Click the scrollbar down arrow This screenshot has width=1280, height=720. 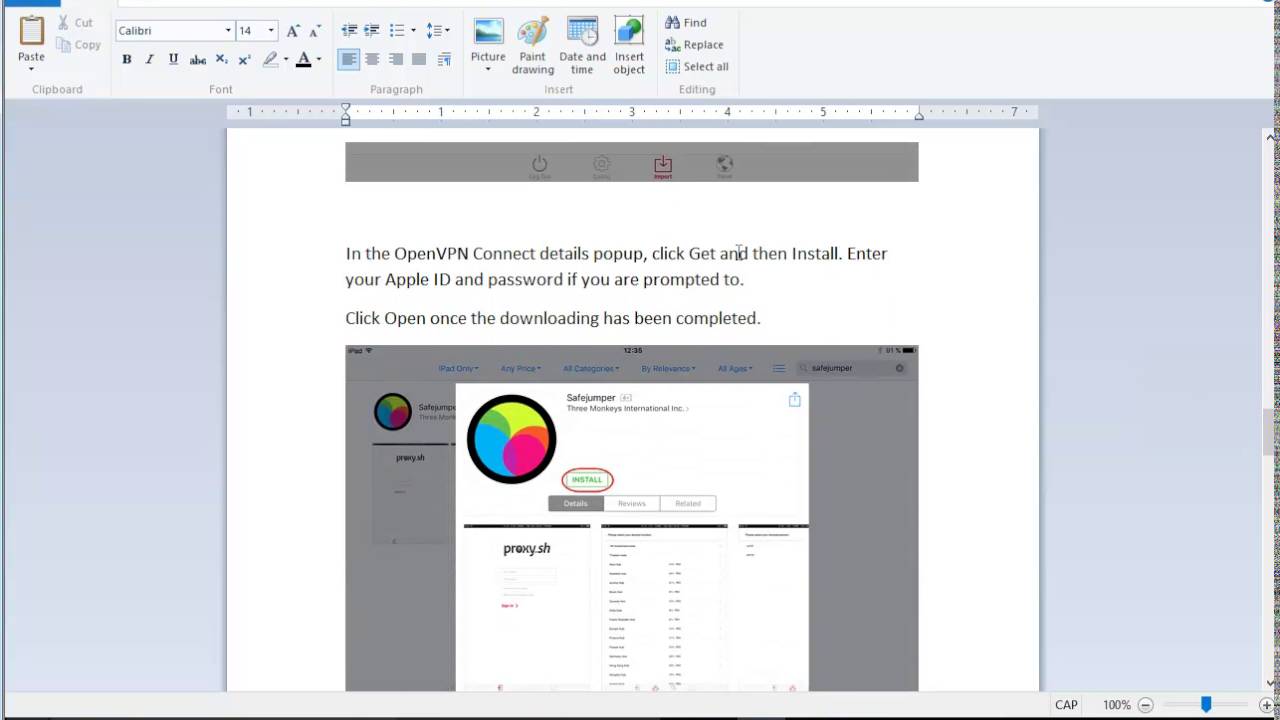point(1271,683)
